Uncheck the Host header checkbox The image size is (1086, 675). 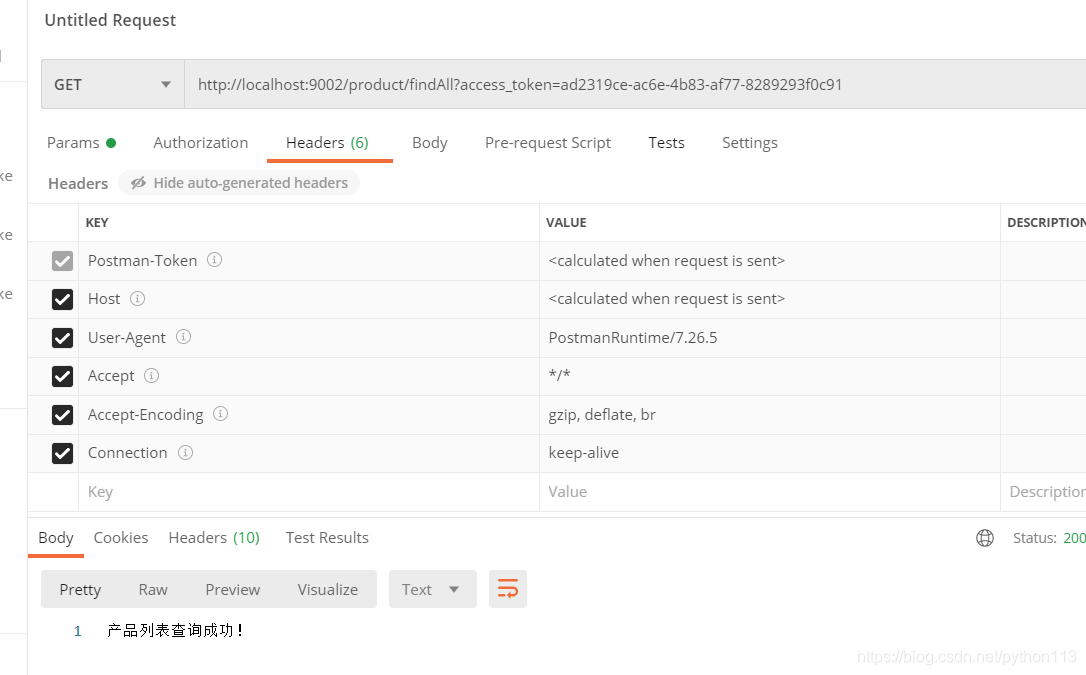[62, 299]
